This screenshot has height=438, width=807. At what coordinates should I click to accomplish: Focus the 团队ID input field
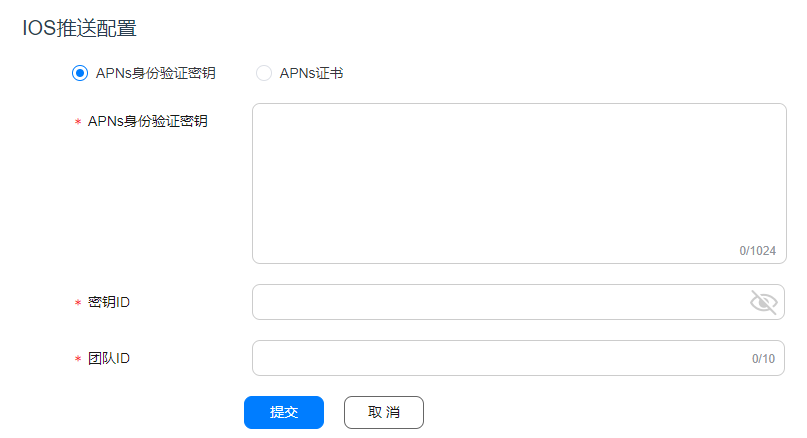pyautogui.click(x=518, y=358)
